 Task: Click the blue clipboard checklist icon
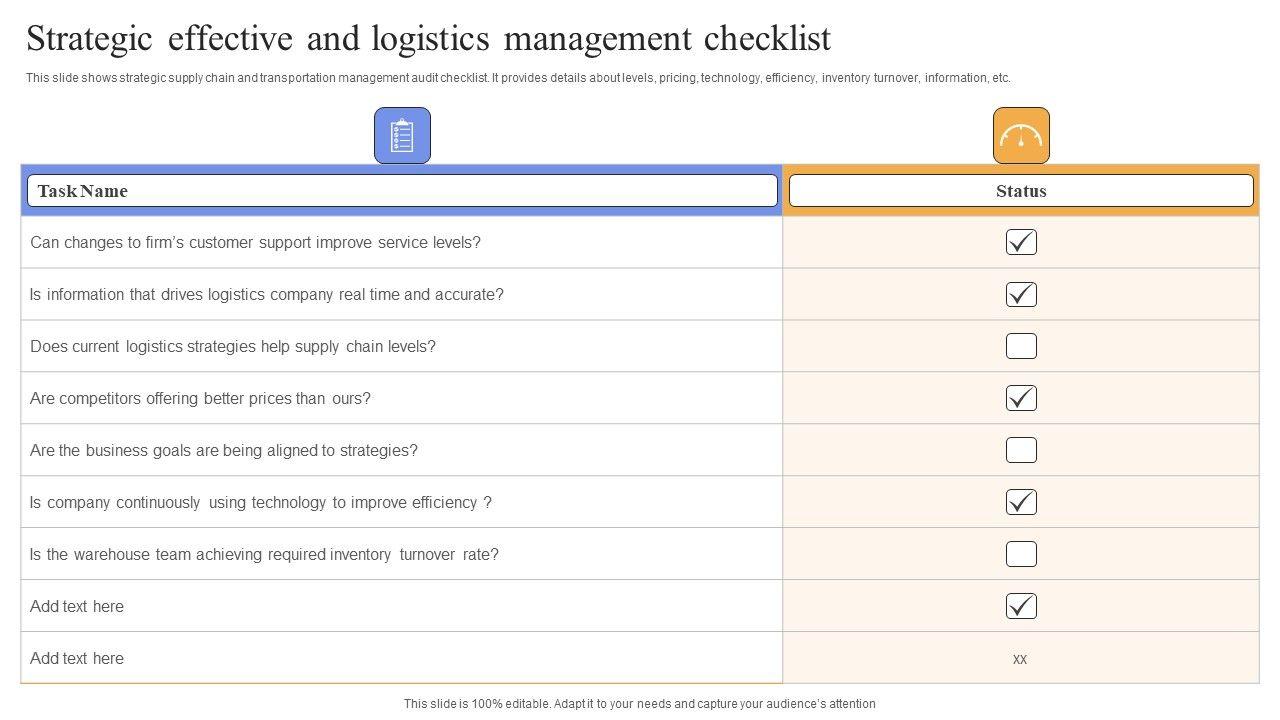tap(402, 136)
